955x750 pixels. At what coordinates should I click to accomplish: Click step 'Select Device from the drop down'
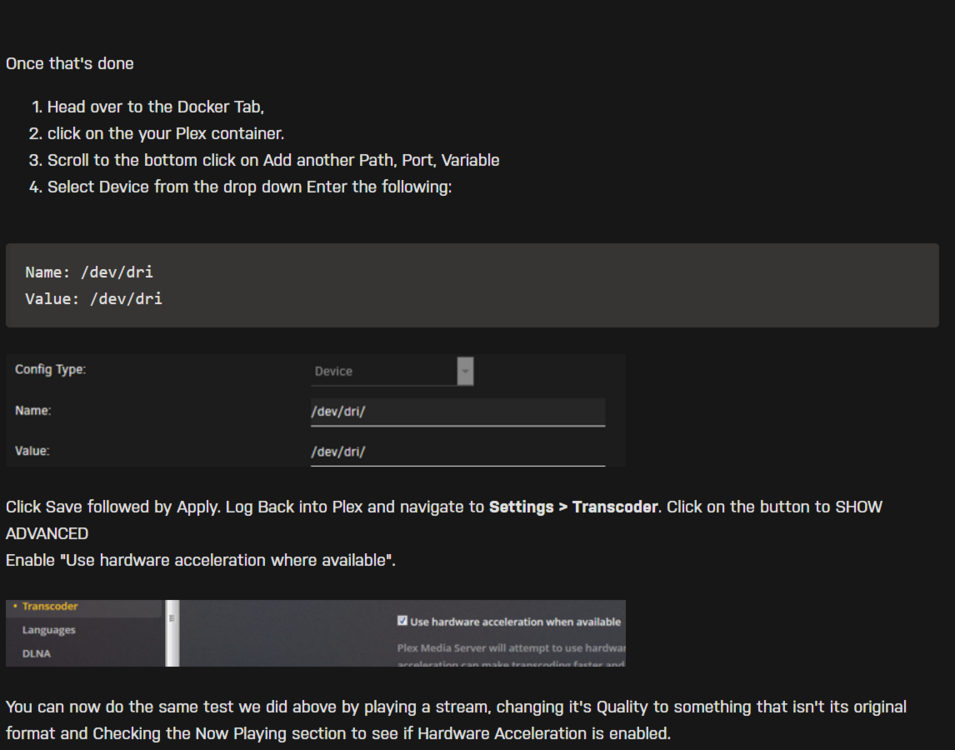250,187
